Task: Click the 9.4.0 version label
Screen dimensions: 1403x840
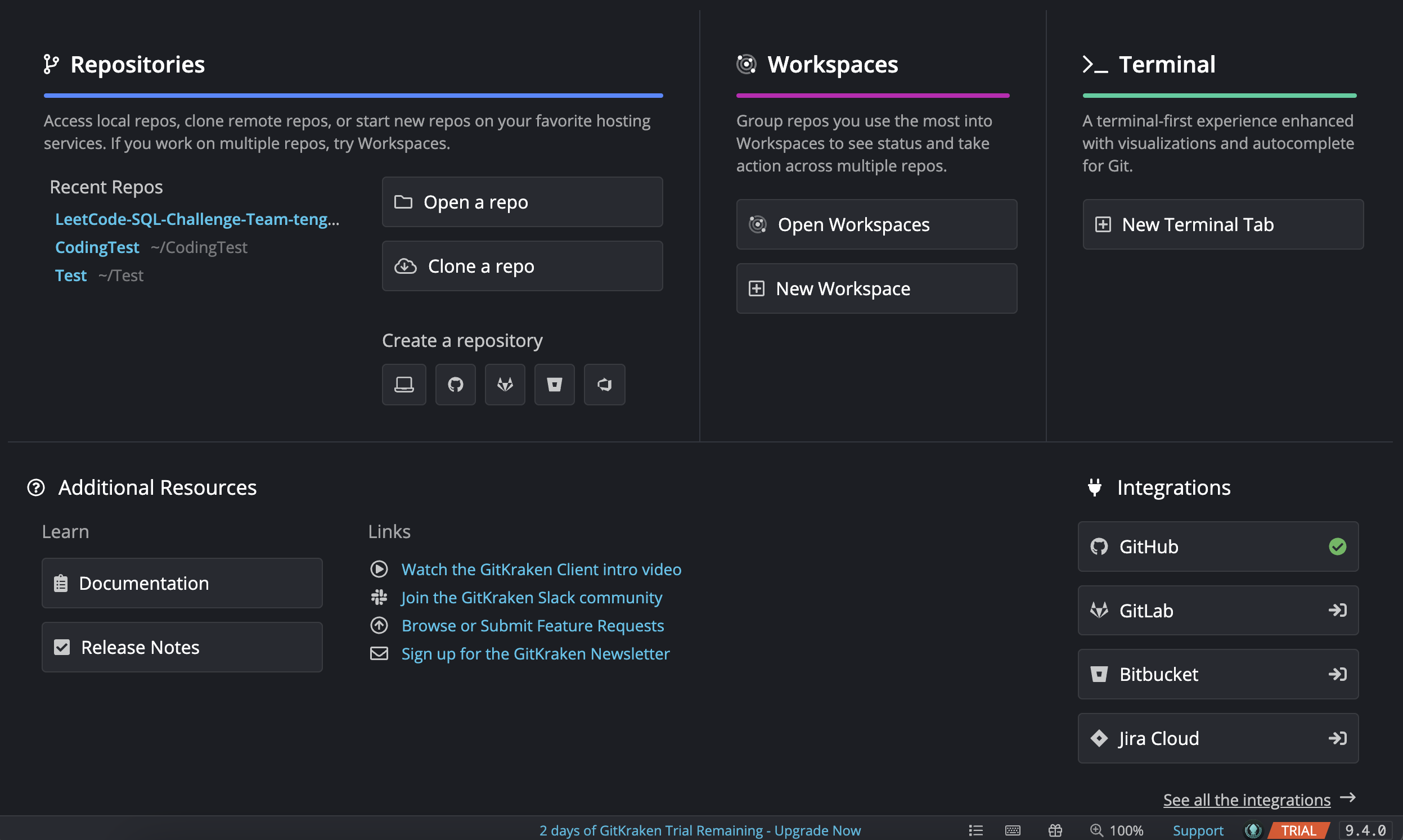Action: (x=1365, y=830)
